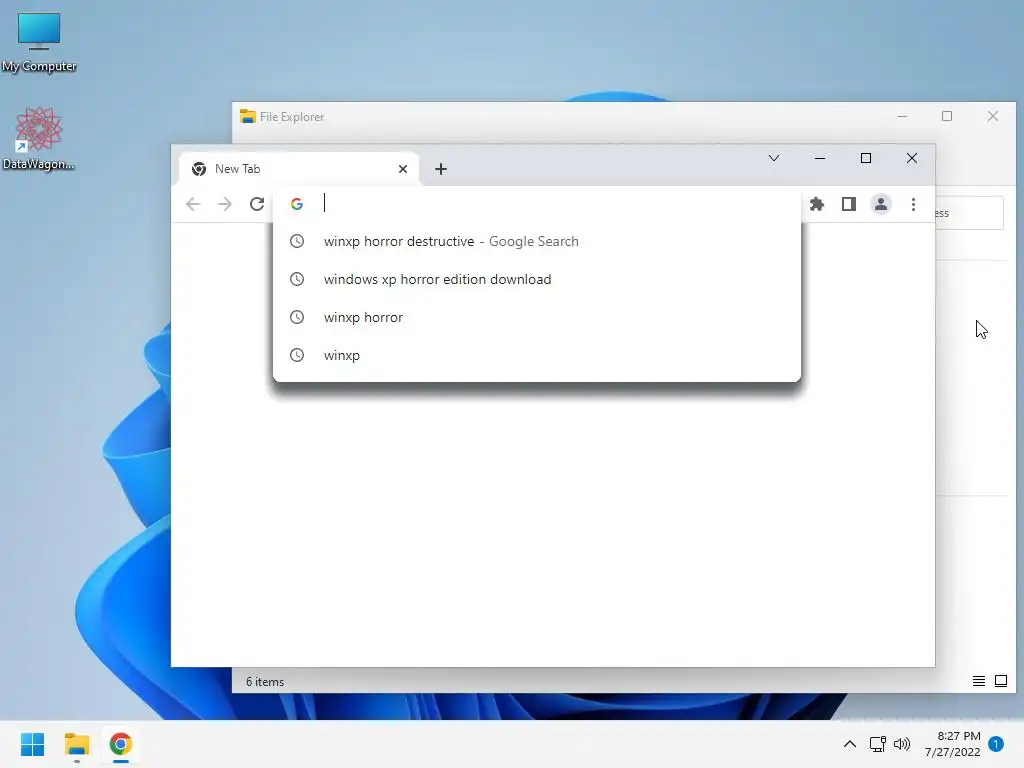Select the New Tab tab
1024x768 pixels.
click(298, 169)
